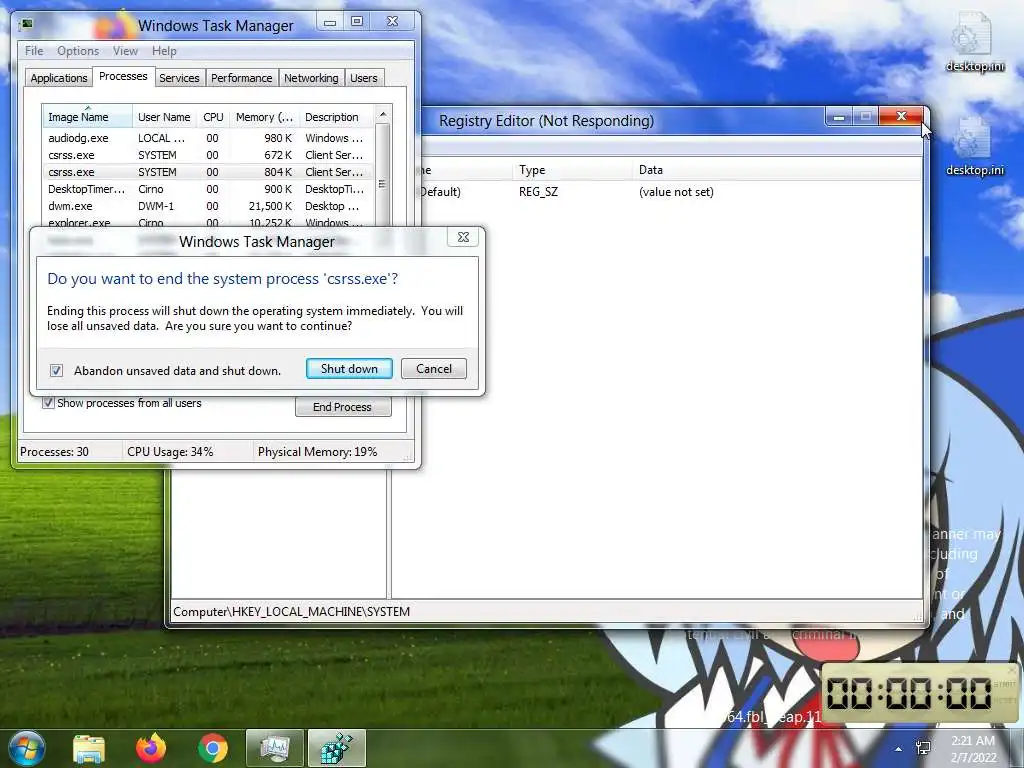Toggle Abandon unsaved data and shut down checkbox
The height and width of the screenshot is (768, 1024).
57,371
